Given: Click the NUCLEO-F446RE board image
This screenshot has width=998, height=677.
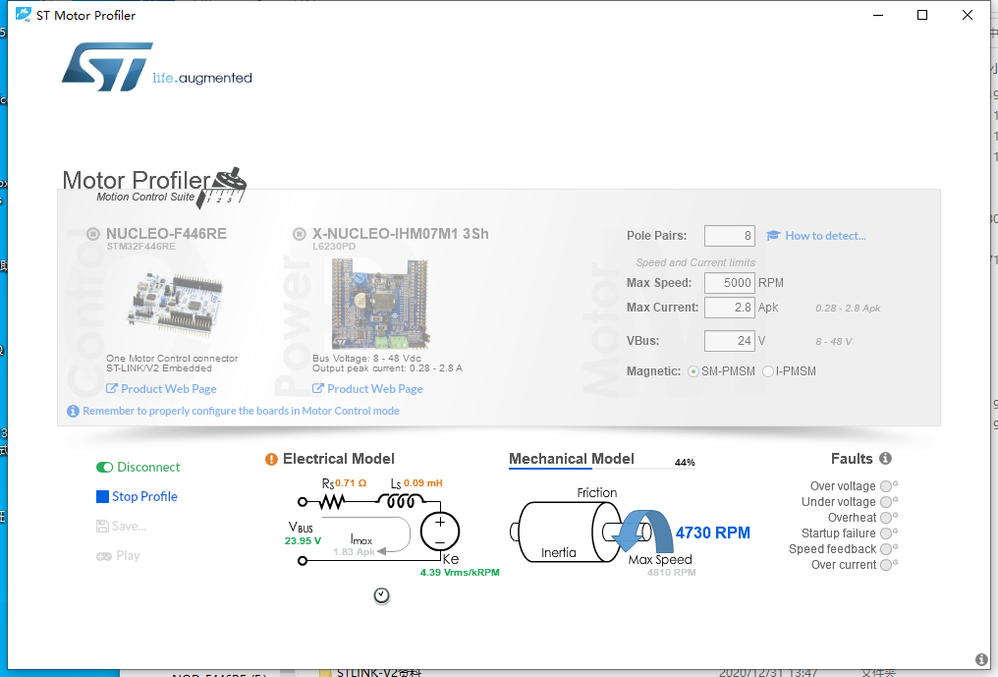Looking at the screenshot, I should coord(174,304).
